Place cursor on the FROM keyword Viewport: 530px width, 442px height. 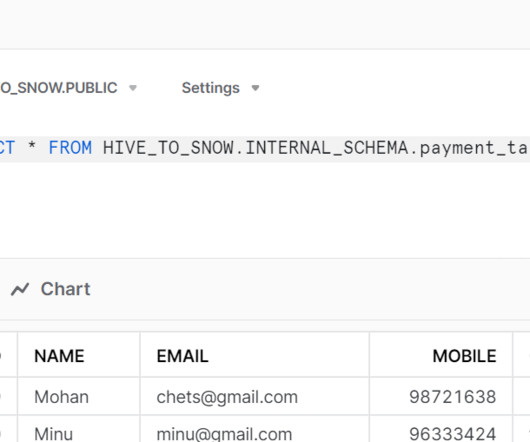(x=70, y=148)
